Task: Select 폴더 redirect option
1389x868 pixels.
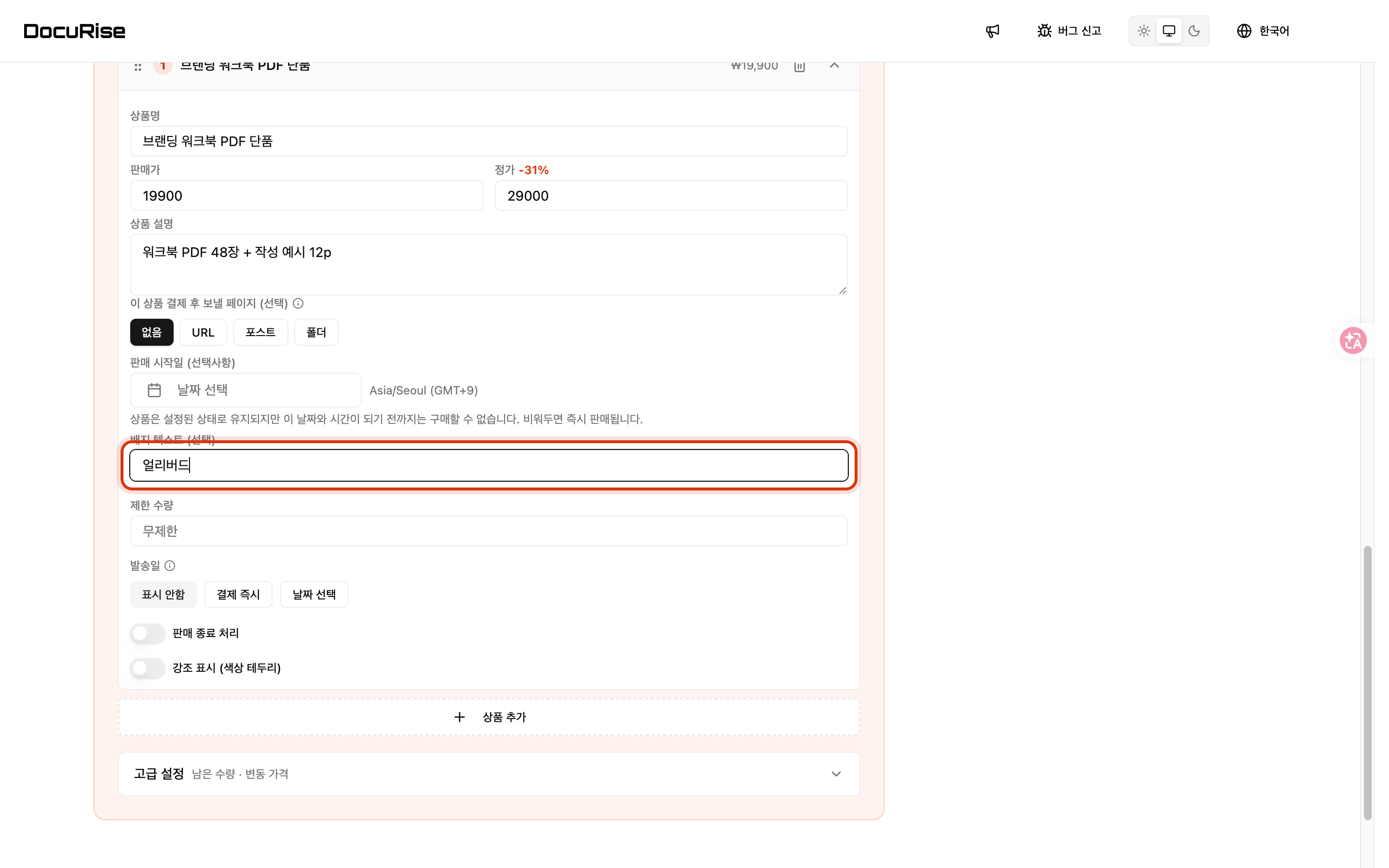Action: pos(316,332)
